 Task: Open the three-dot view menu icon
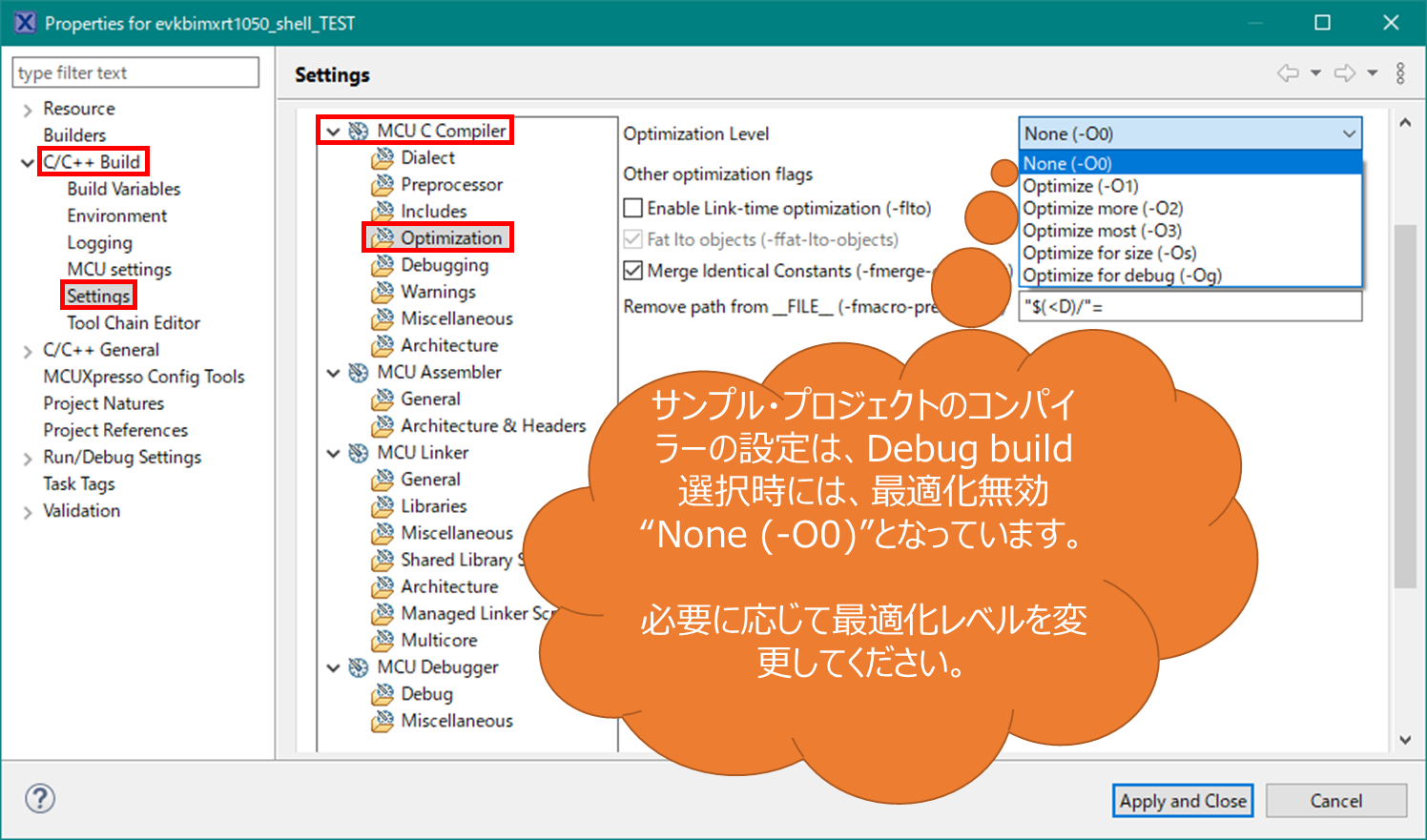tap(1400, 73)
